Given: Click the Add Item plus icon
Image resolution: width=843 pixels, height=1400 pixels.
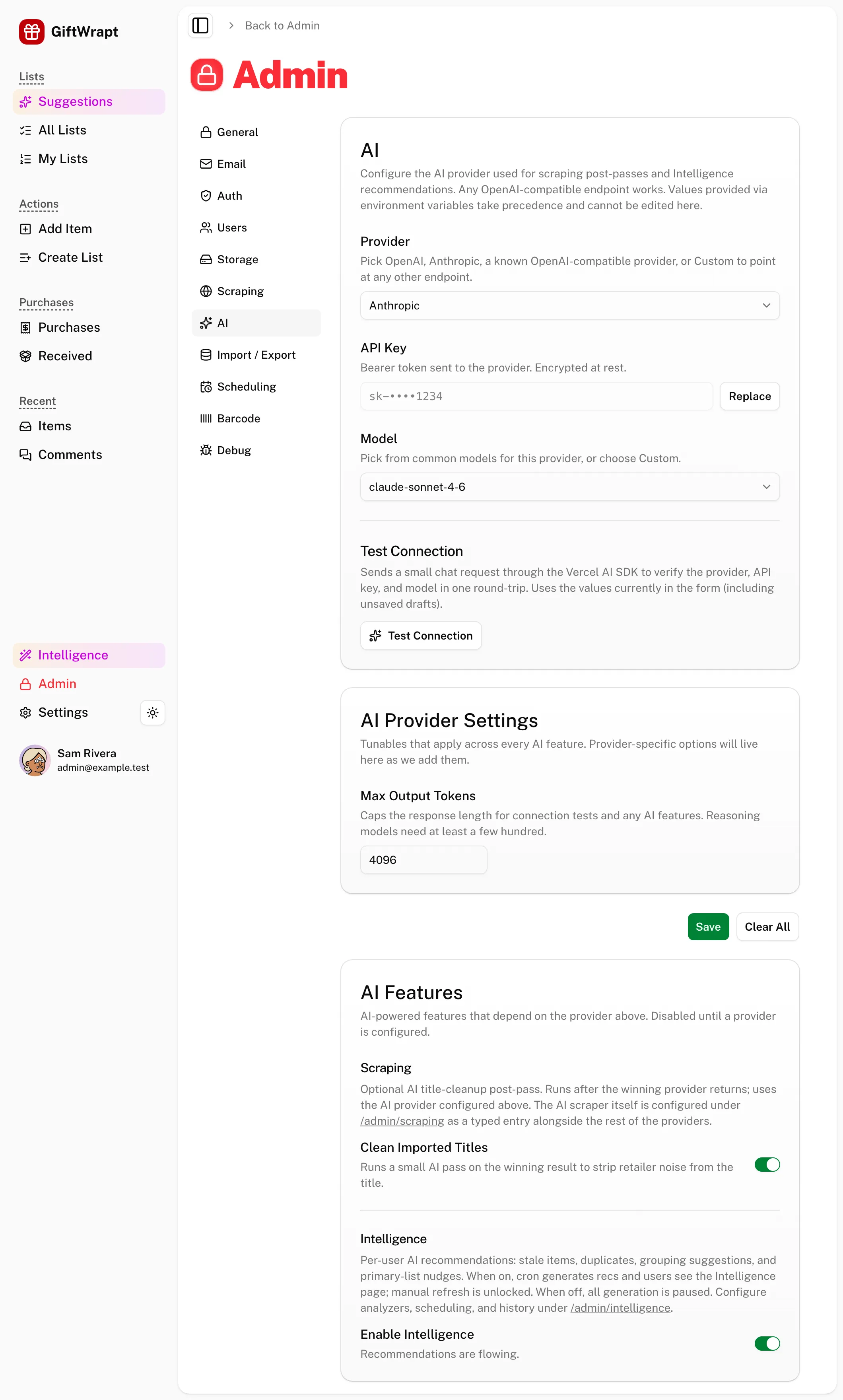Looking at the screenshot, I should click(x=25, y=229).
